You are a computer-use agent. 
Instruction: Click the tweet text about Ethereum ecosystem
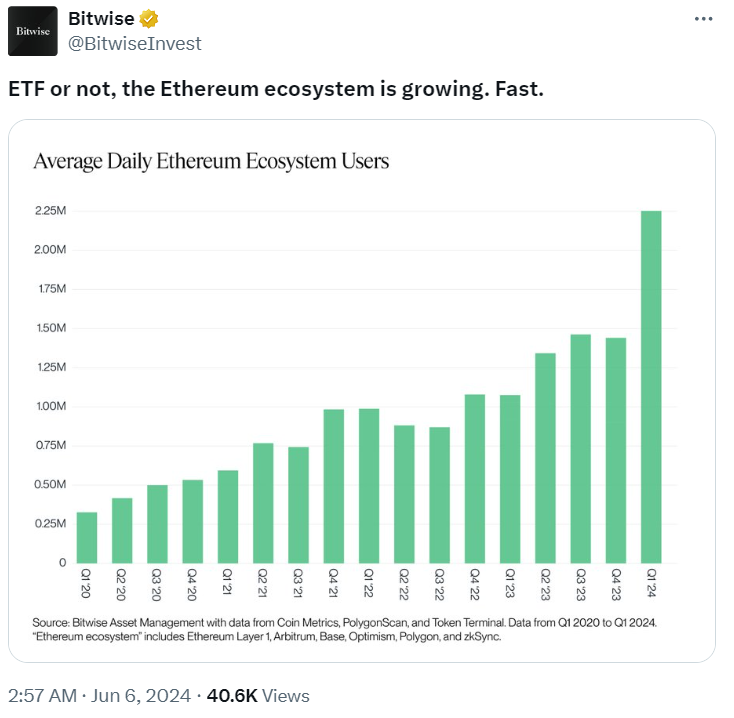click(275, 89)
